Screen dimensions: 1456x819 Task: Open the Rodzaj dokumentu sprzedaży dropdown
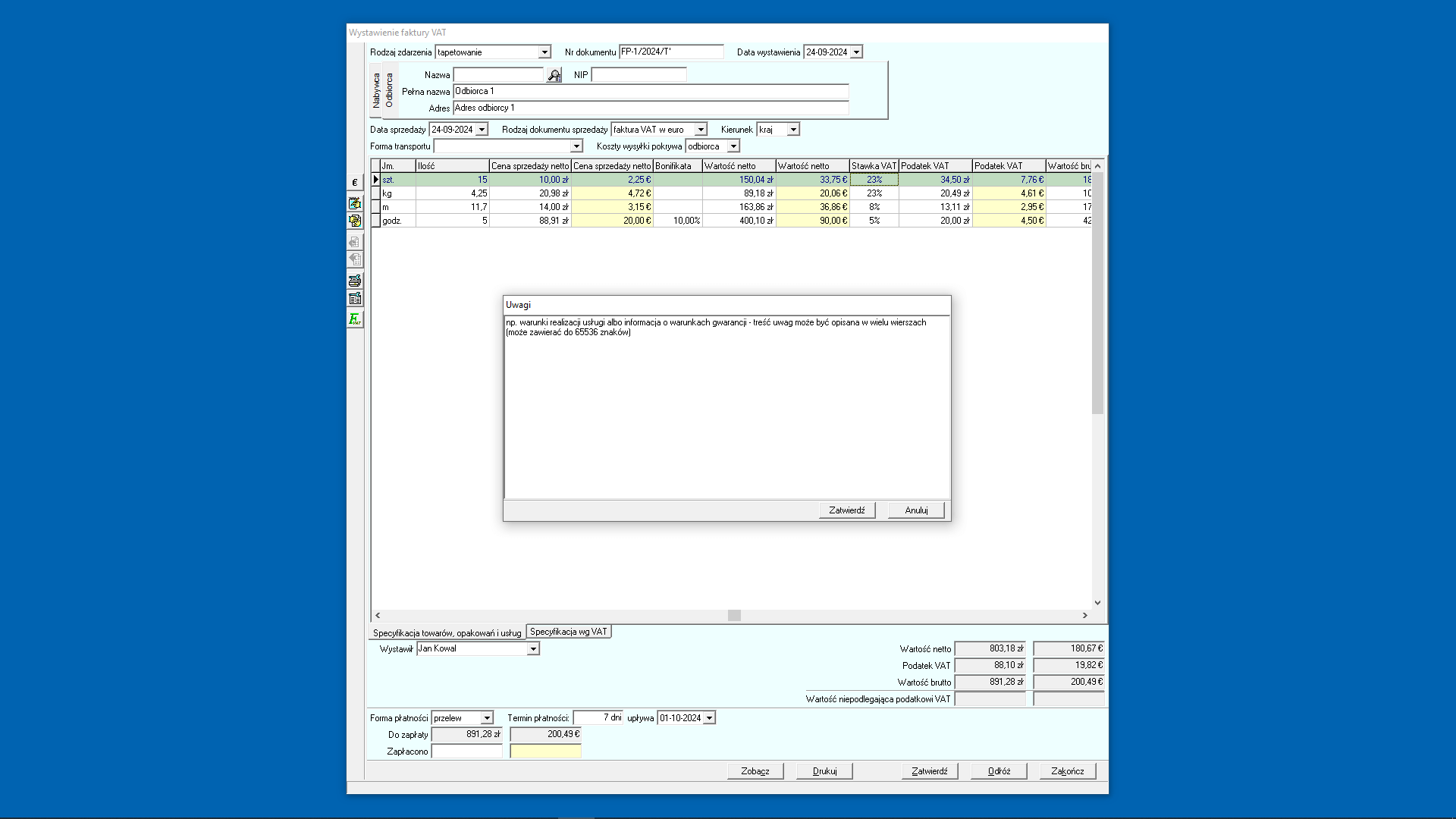click(x=701, y=130)
